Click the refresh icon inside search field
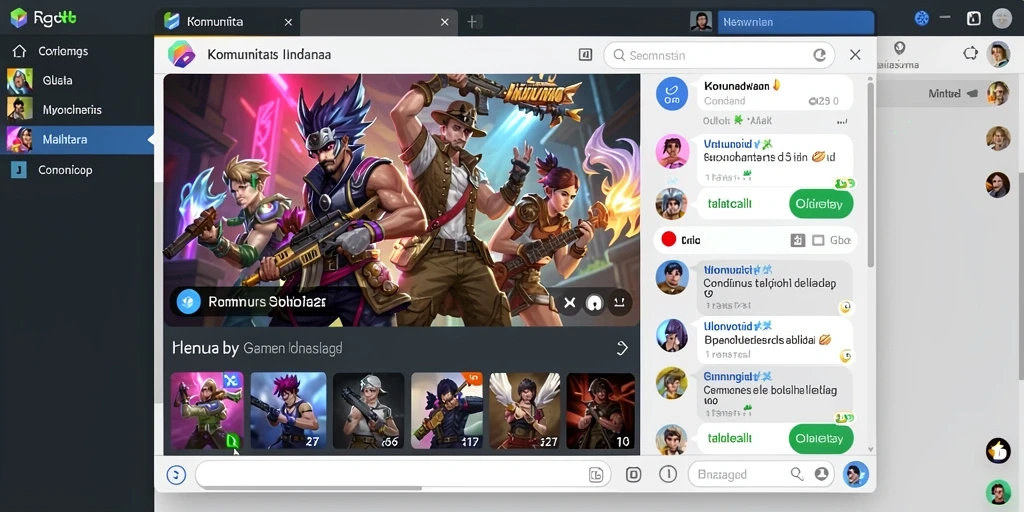The image size is (1024, 512). coord(819,56)
